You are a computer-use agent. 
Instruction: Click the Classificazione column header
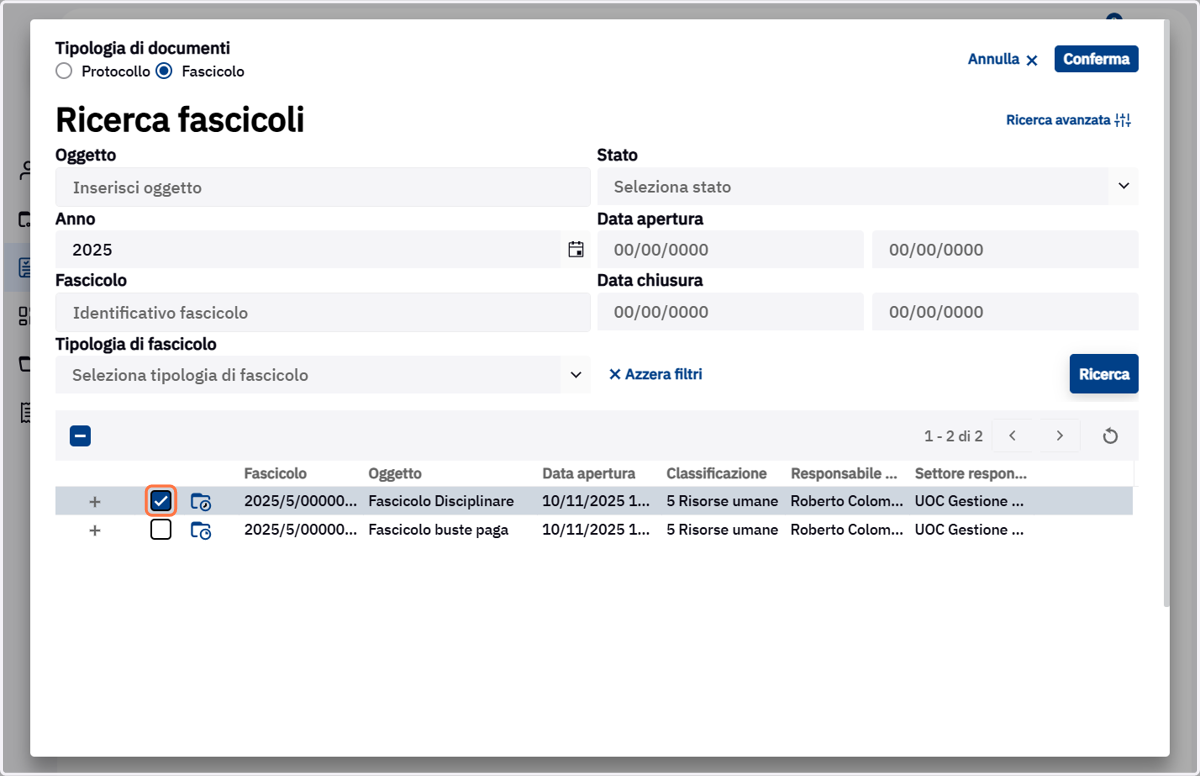tap(717, 474)
